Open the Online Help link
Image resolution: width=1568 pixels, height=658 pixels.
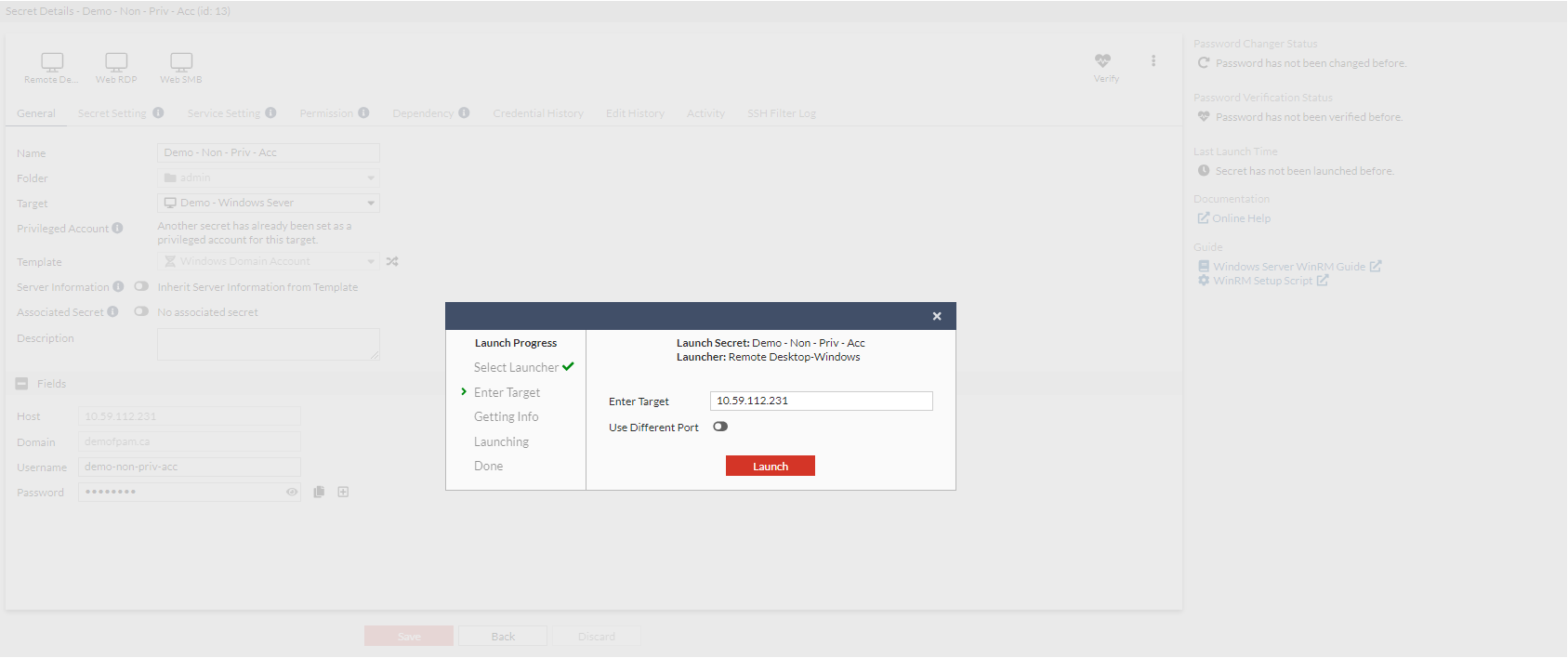[1241, 218]
